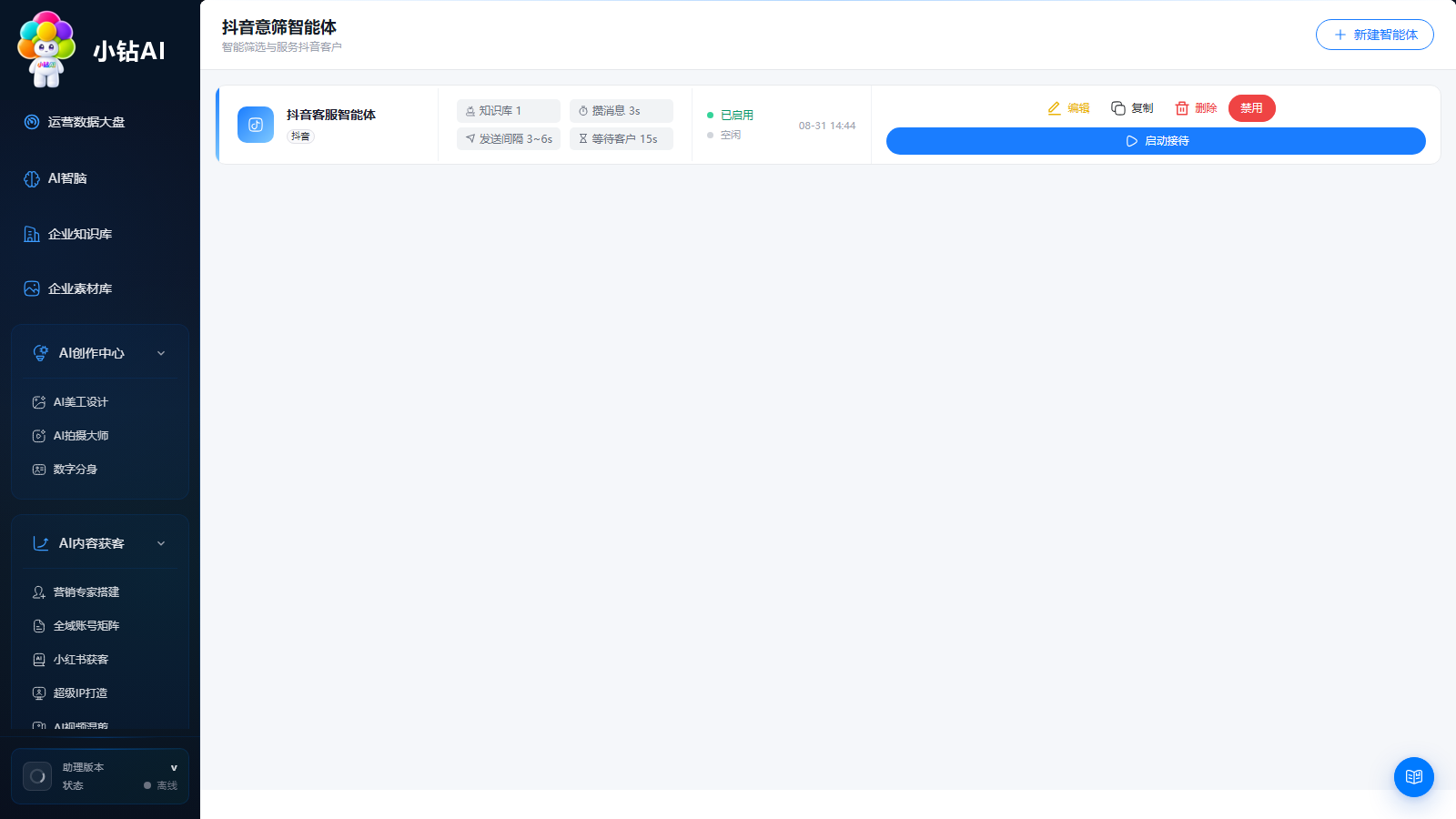The width and height of the screenshot is (1456, 819).
Task: Click 启动接待 button
Action: point(1156,141)
